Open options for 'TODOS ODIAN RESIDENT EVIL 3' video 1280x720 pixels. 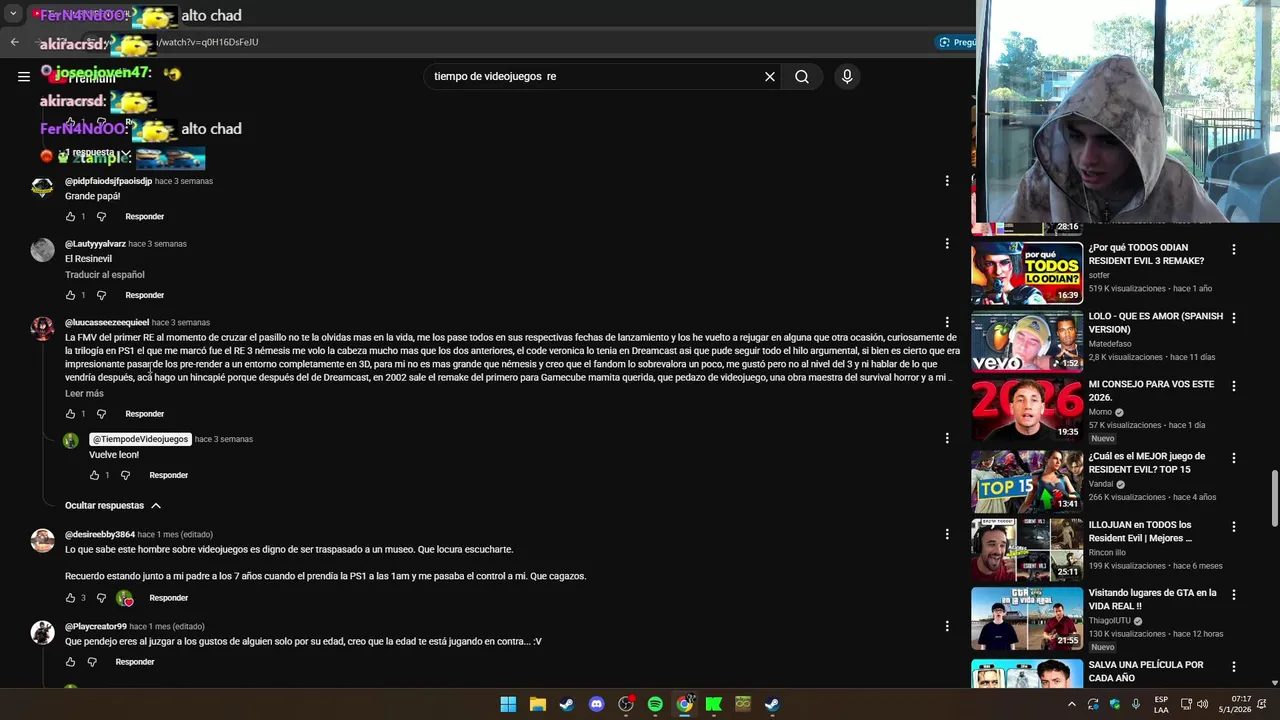(1233, 250)
